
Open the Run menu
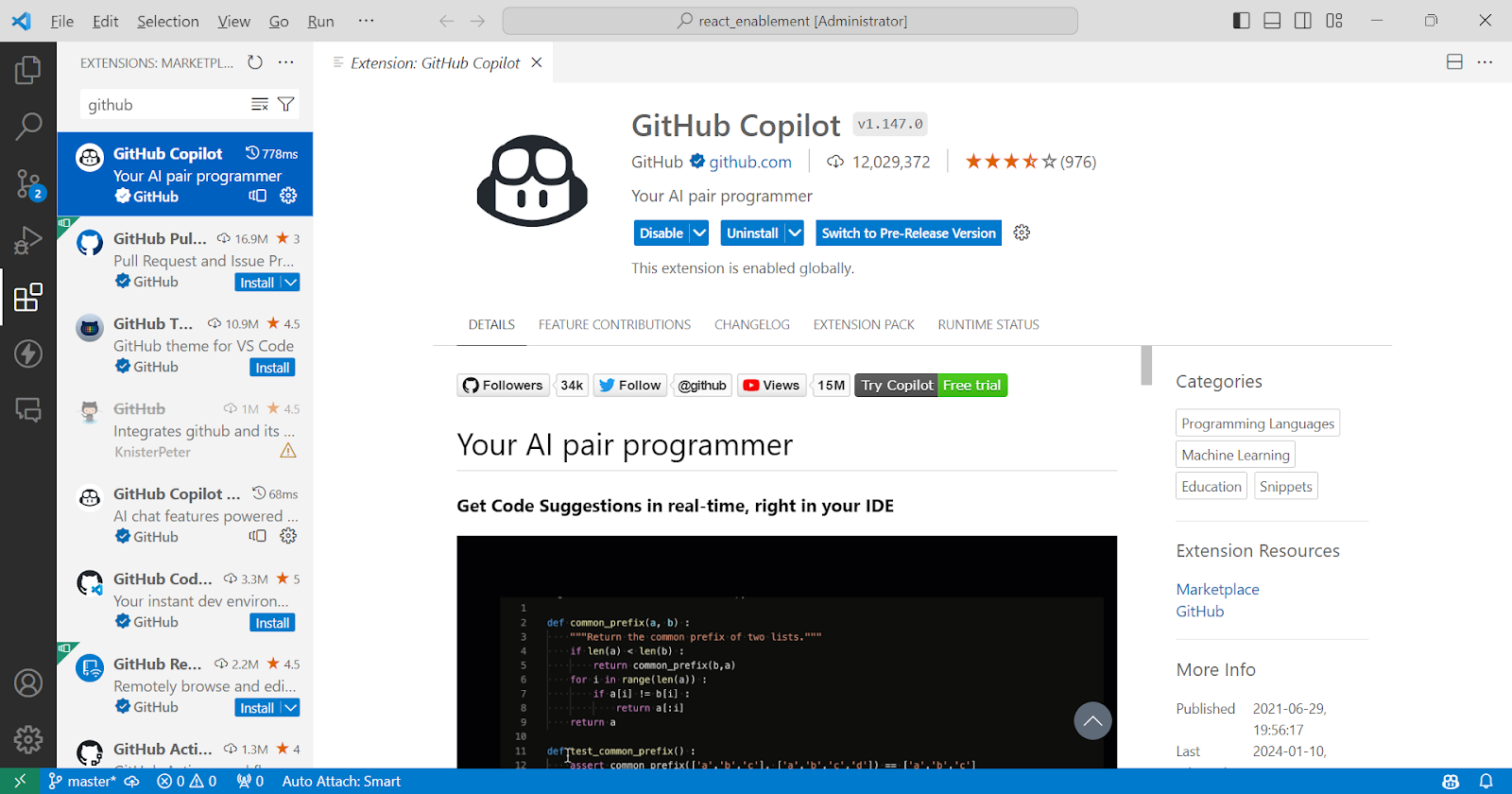(x=321, y=21)
